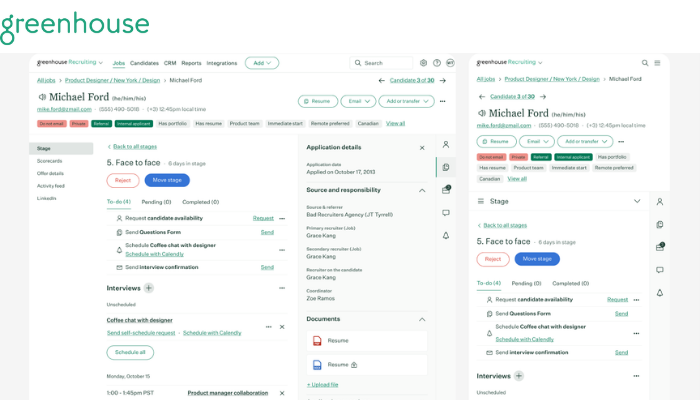The image size is (700, 400).
Task: Open comments icon in right side rail
Action: point(660,270)
